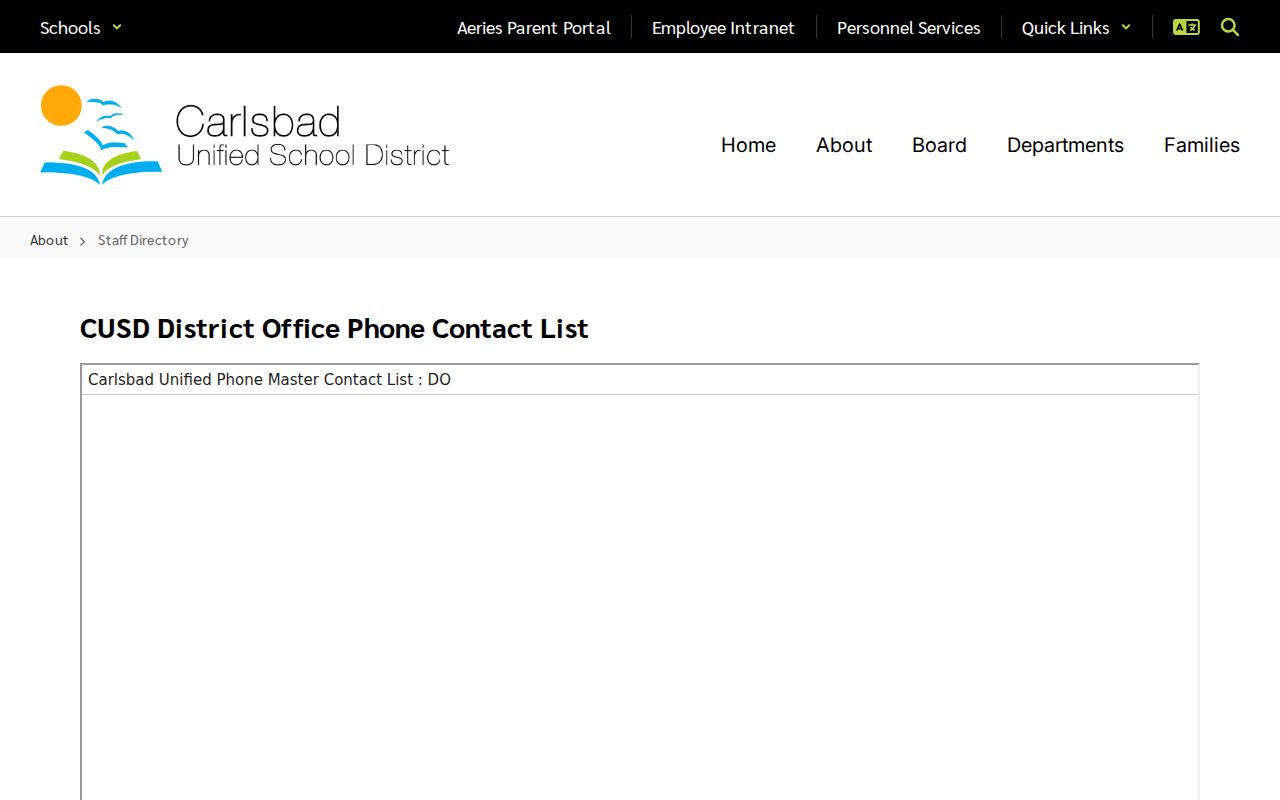Open the Families menu item
Screen dimensions: 1280x800
(x=1202, y=145)
